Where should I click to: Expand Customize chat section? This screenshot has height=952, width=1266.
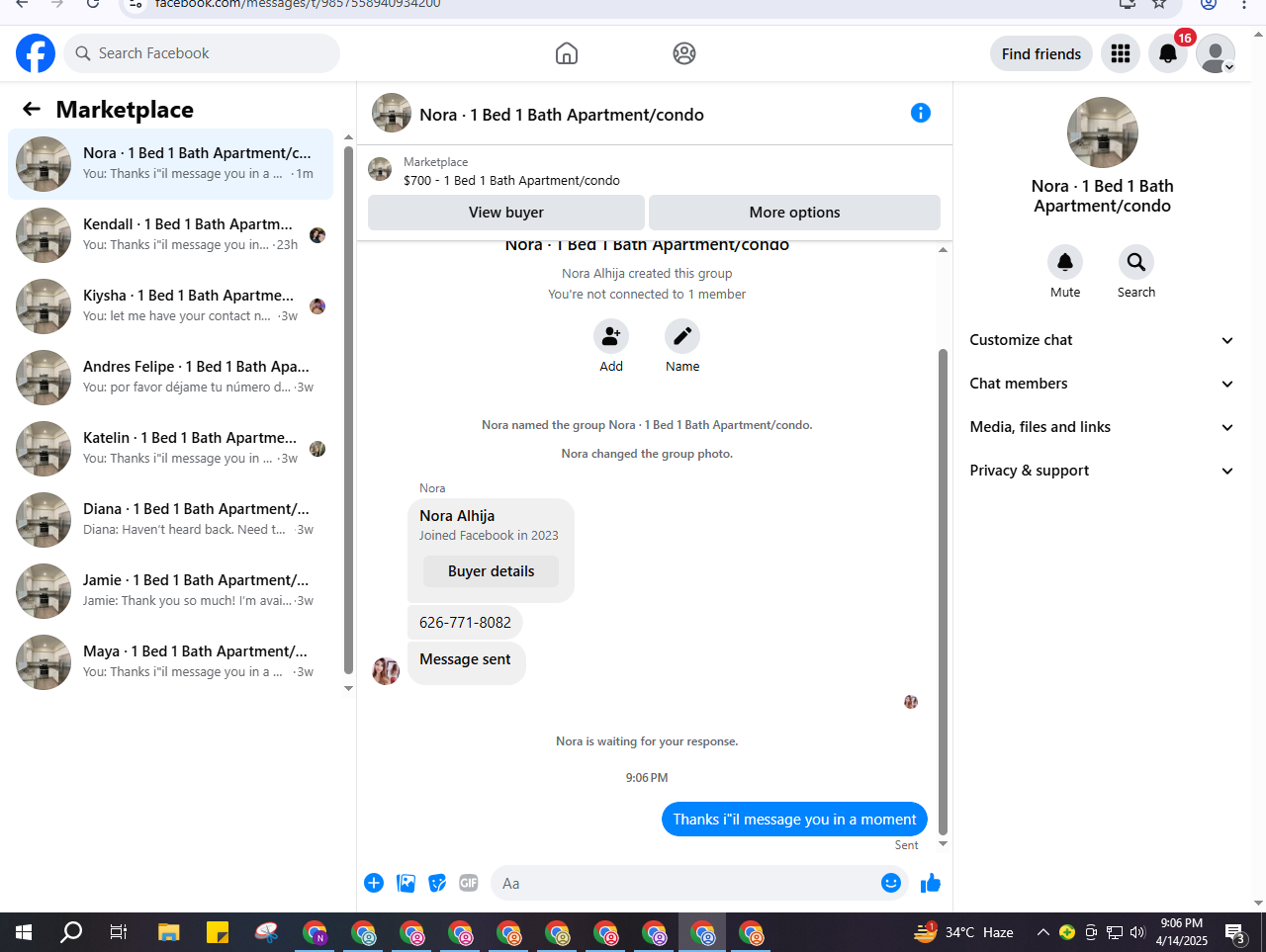click(1102, 340)
